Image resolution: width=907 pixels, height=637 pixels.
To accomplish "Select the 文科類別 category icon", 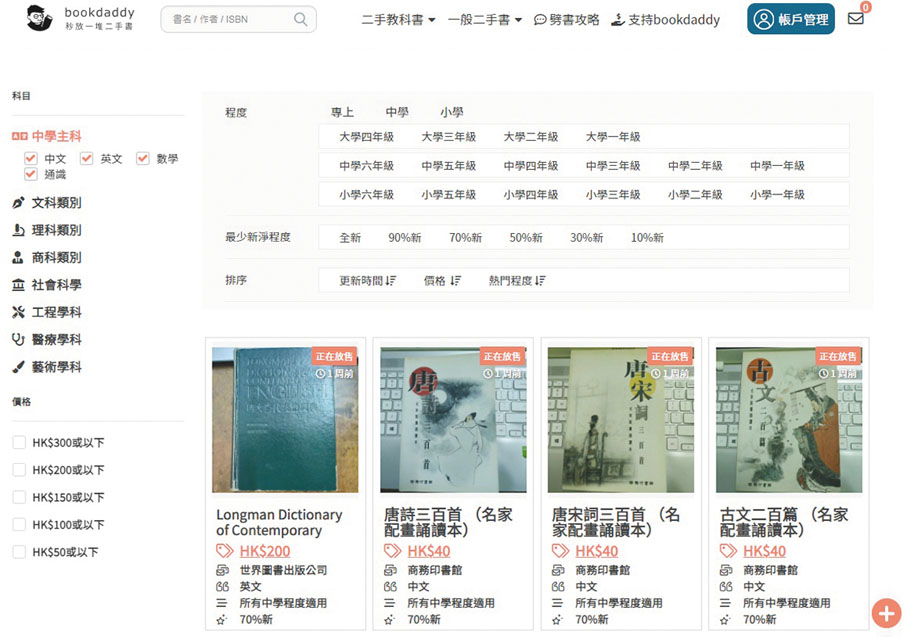I will pos(18,203).
